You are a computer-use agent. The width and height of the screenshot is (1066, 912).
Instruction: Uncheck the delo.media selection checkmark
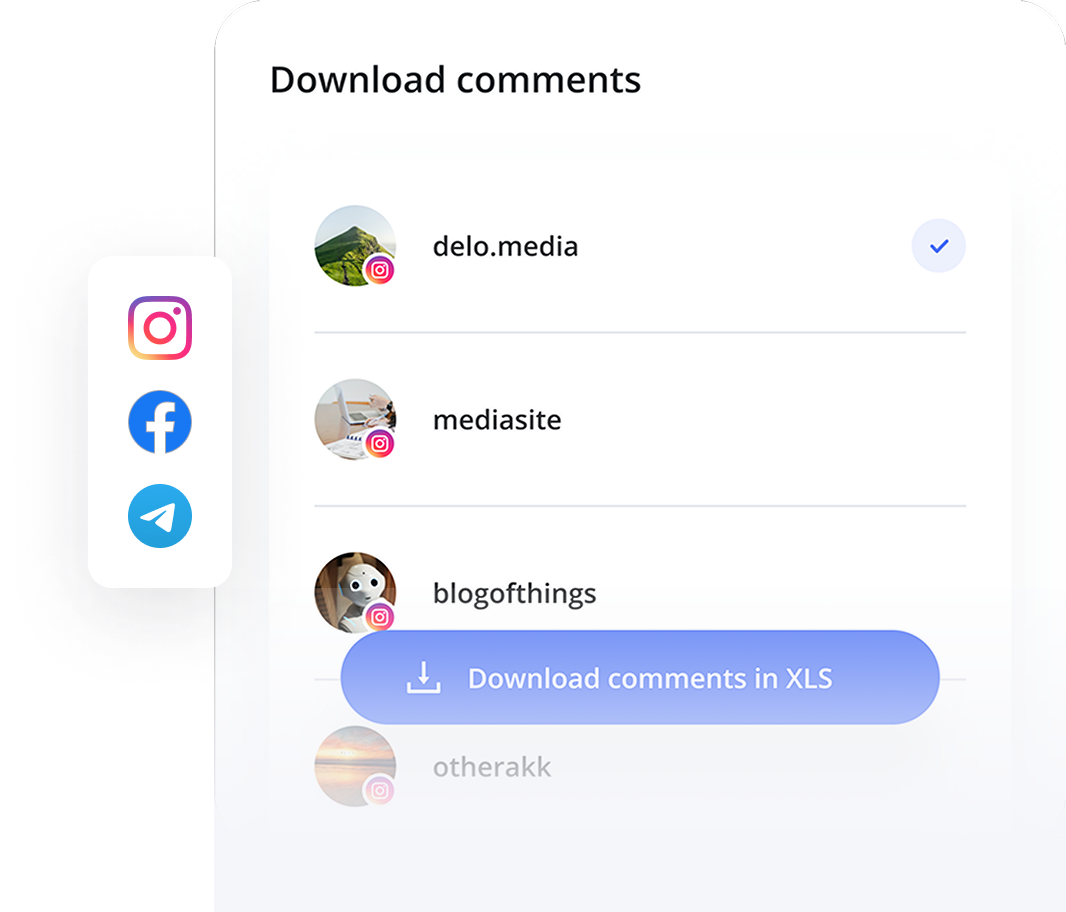coord(938,246)
